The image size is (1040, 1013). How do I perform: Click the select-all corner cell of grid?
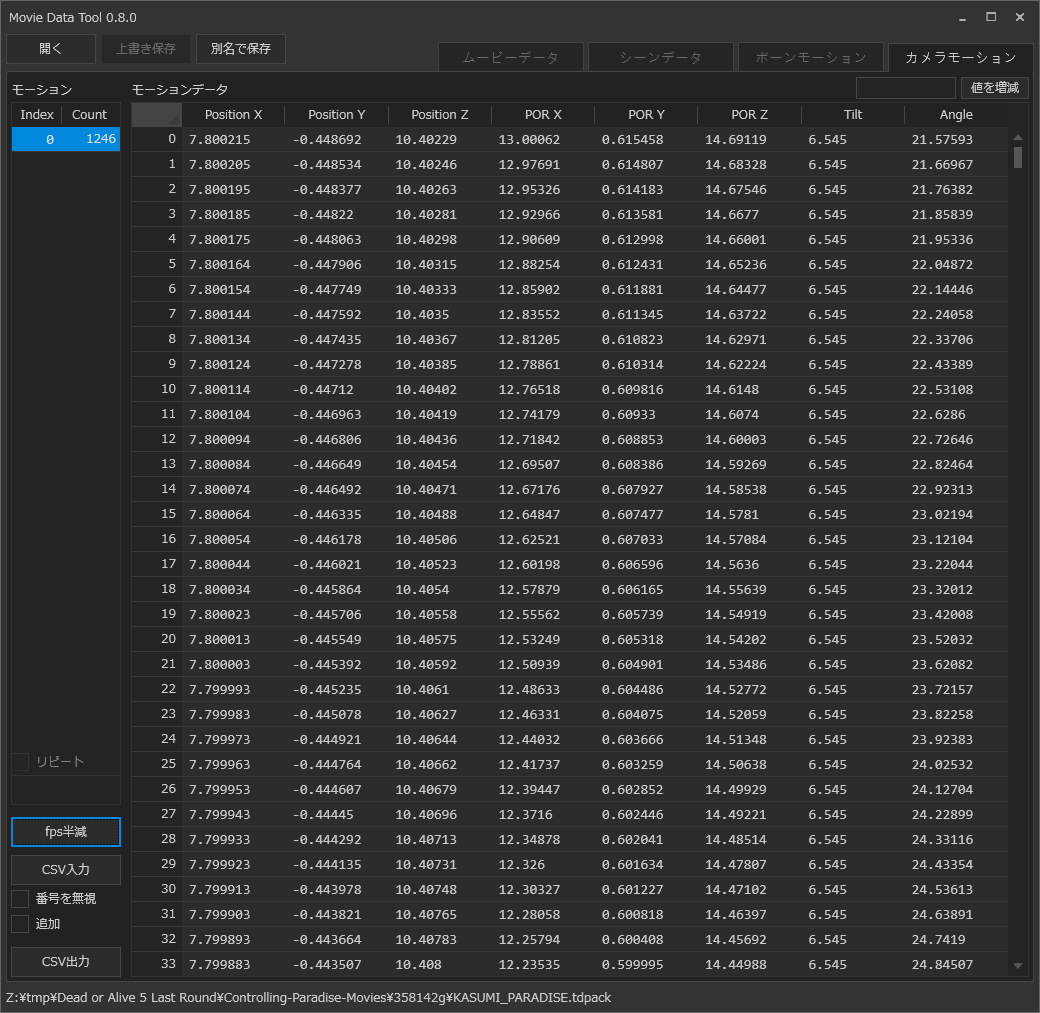(x=157, y=115)
